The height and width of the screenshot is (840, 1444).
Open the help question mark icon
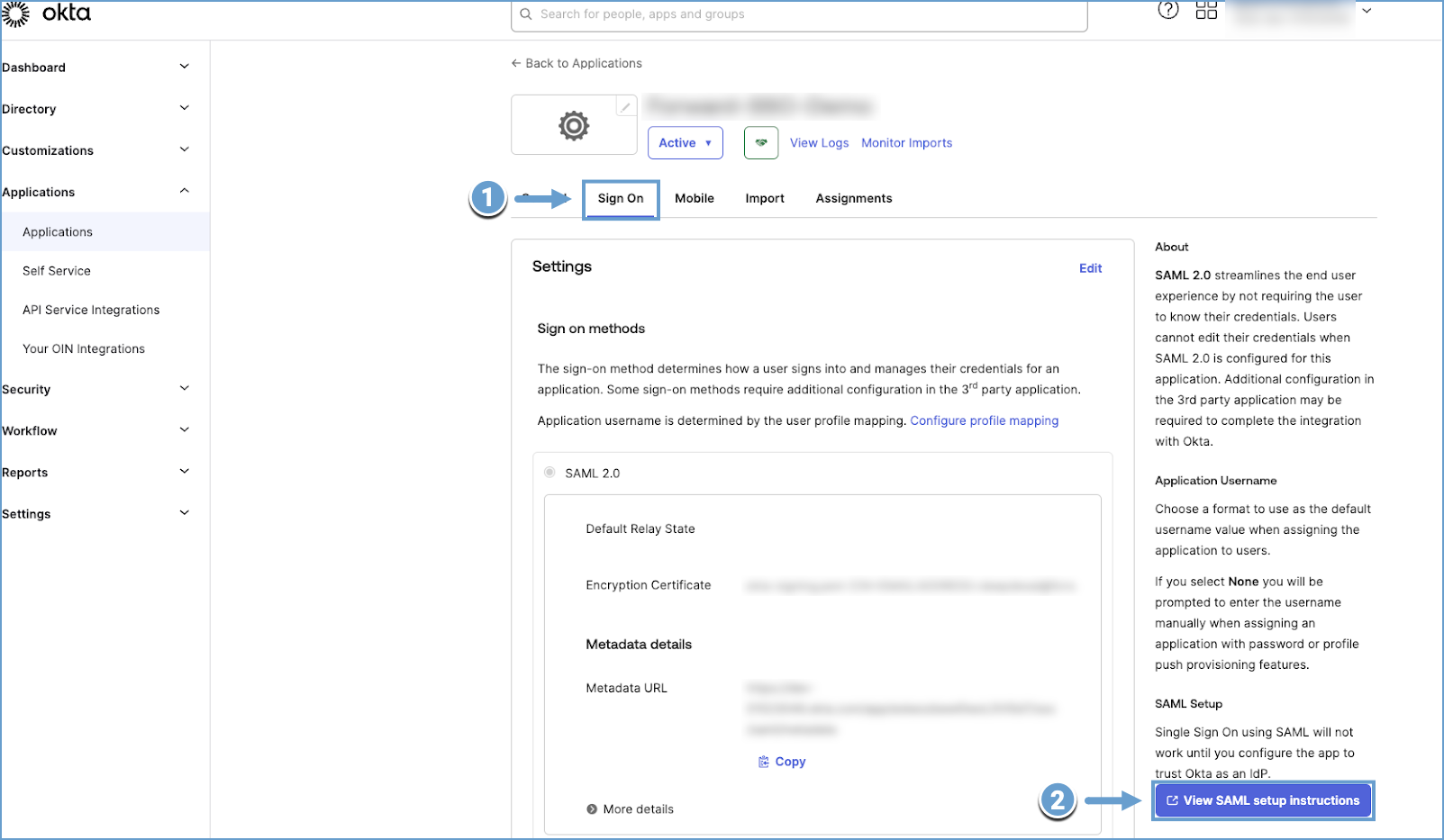pos(1167,11)
